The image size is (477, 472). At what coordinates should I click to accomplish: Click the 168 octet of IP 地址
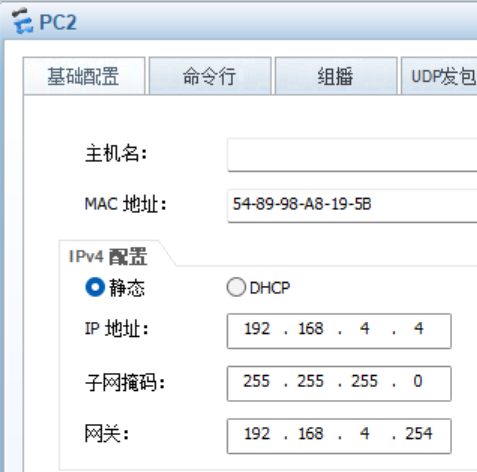[311, 329]
